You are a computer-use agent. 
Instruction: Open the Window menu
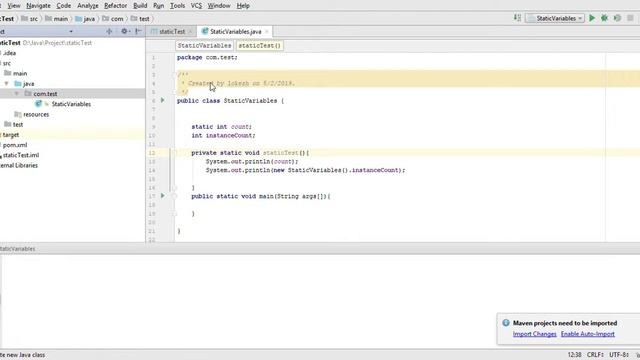[219, 6]
